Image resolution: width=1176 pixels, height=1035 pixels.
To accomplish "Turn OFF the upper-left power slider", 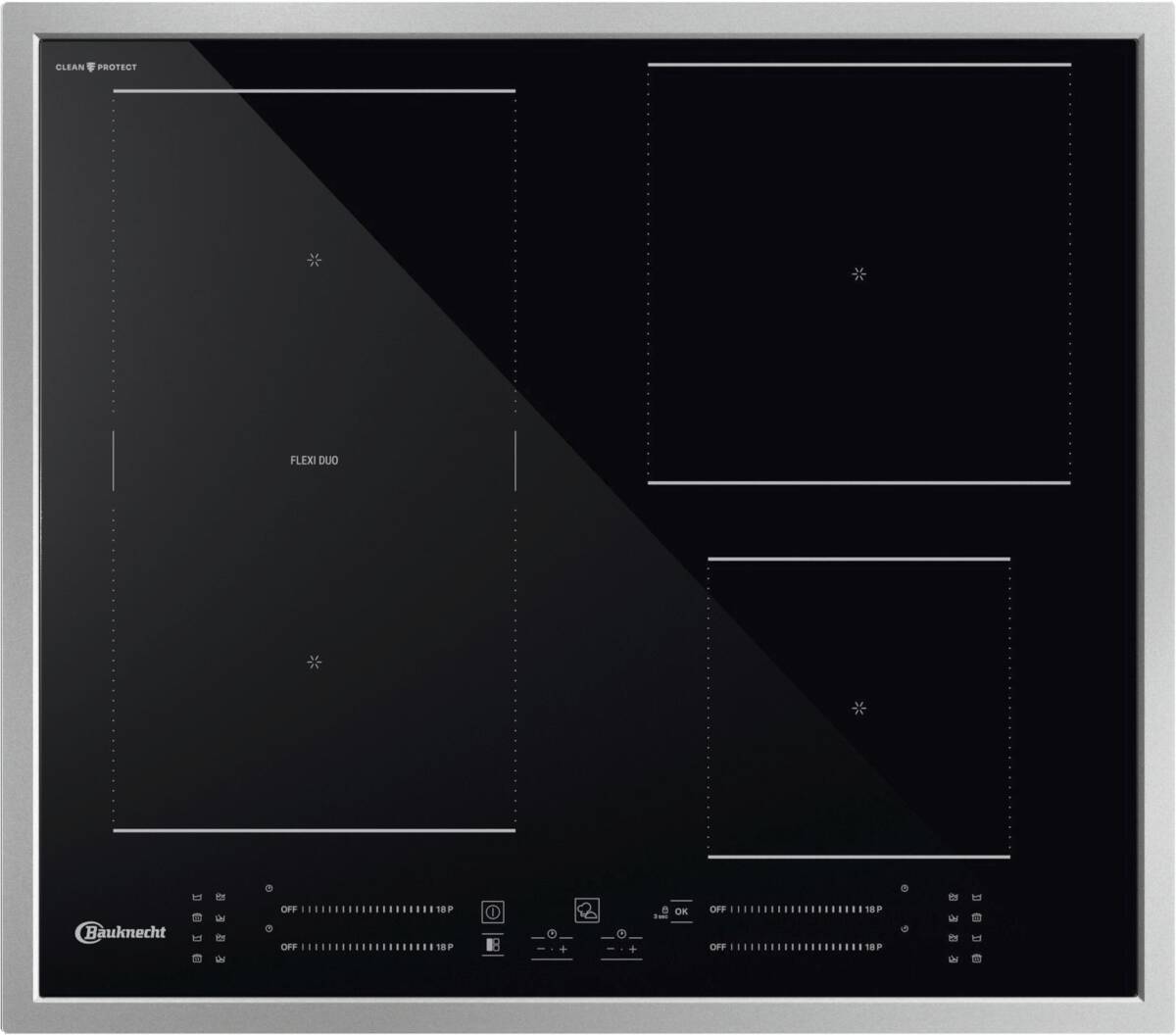I will click(x=288, y=910).
